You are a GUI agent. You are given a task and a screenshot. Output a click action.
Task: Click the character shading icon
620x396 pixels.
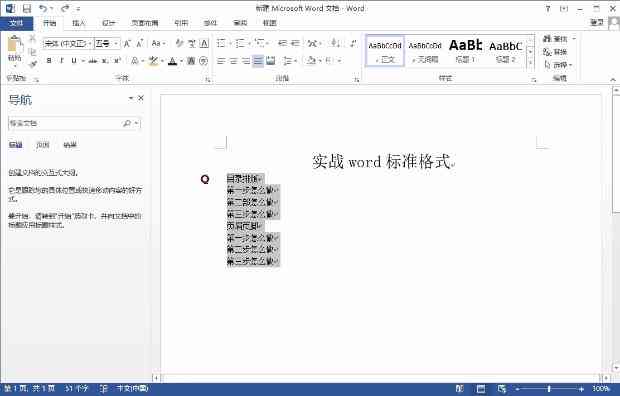191,61
